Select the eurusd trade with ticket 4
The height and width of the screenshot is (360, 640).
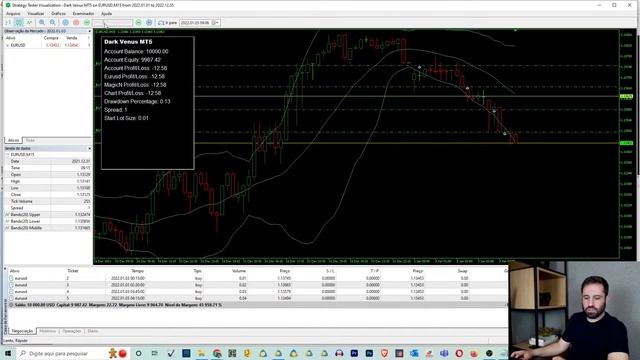[257, 292]
